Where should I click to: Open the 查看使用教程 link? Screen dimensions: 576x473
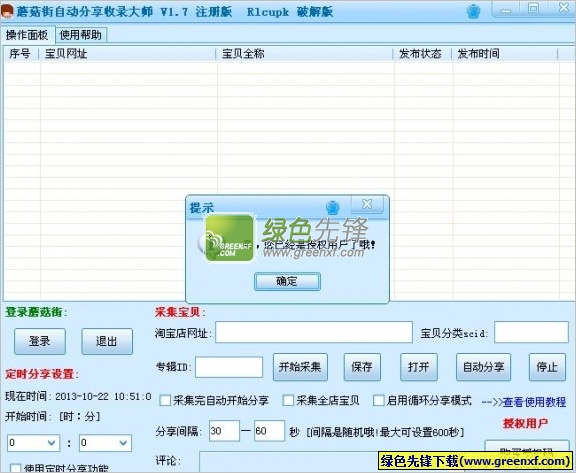point(534,402)
